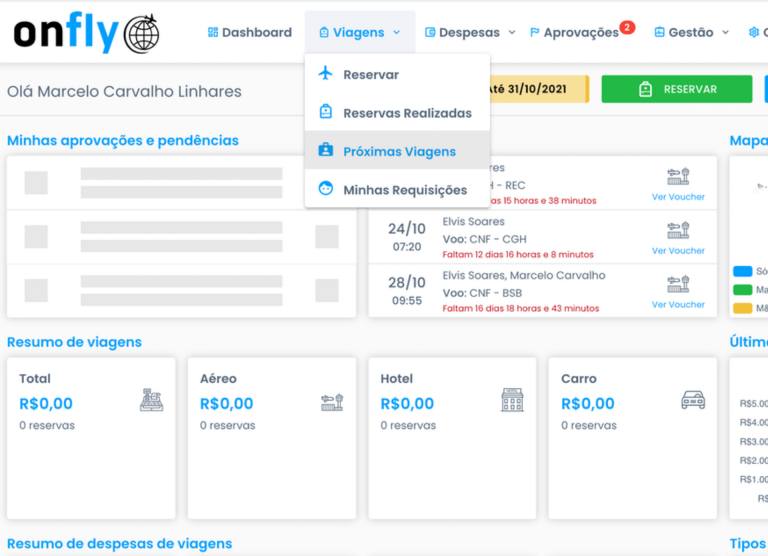768x556 pixels.
Task: Click the cash register icon in Total card
Action: pos(151,401)
